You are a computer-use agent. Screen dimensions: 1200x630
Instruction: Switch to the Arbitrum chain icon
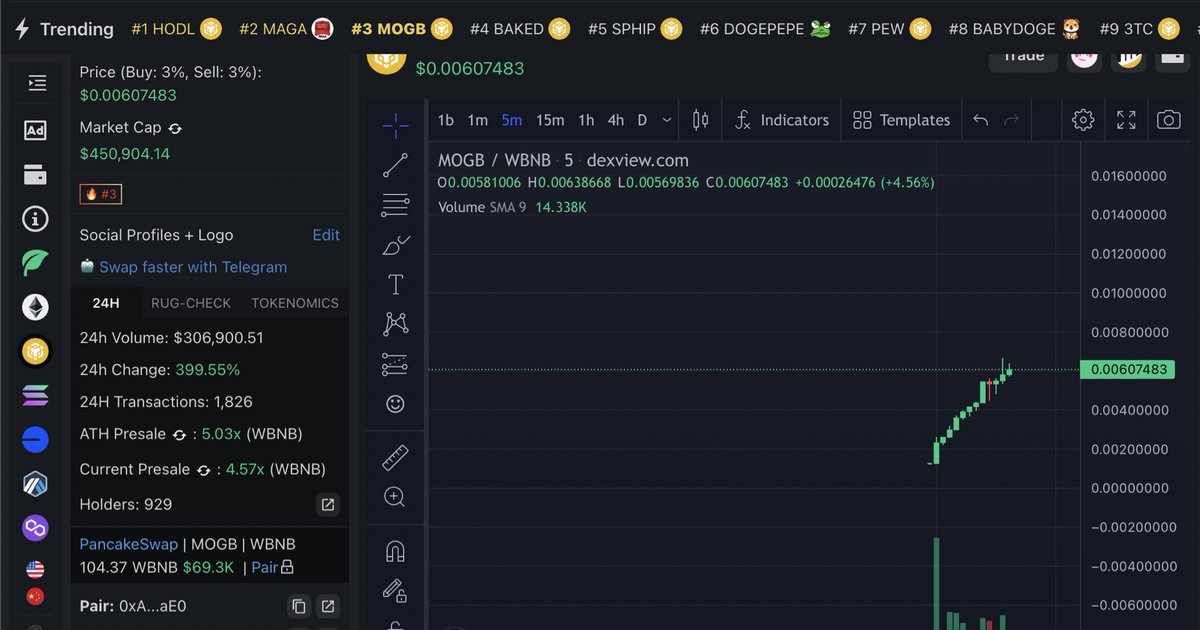click(36, 483)
